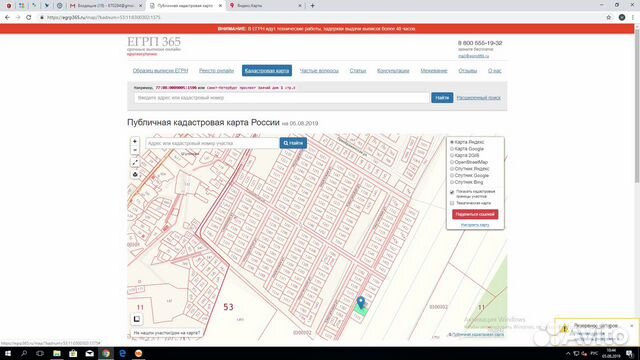Image resolution: width=640 pixels, height=360 pixels.
Task: Select Спутник Bing radio option
Action: coord(452,182)
